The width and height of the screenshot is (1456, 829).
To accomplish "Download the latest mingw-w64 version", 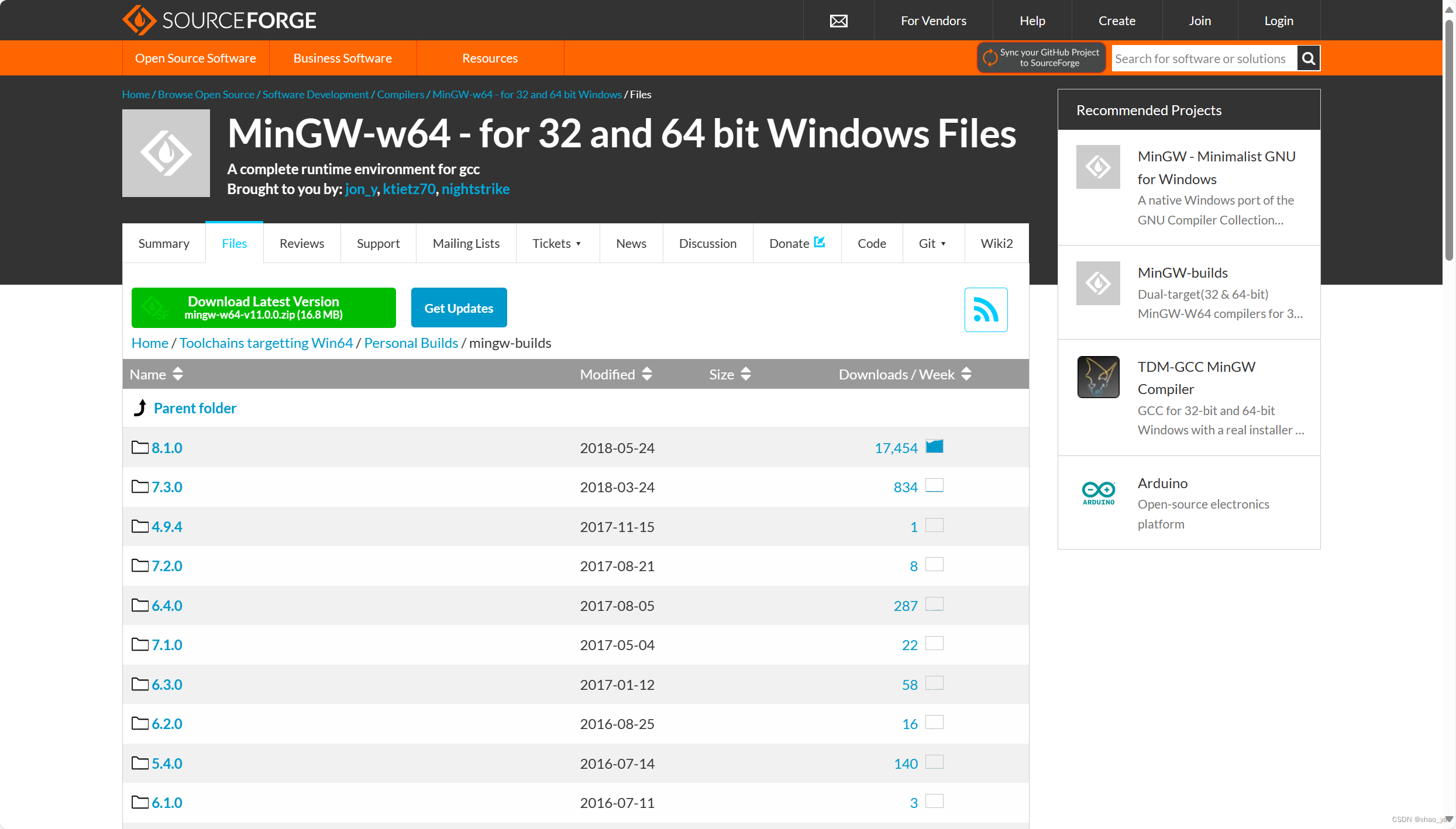I will tap(263, 307).
